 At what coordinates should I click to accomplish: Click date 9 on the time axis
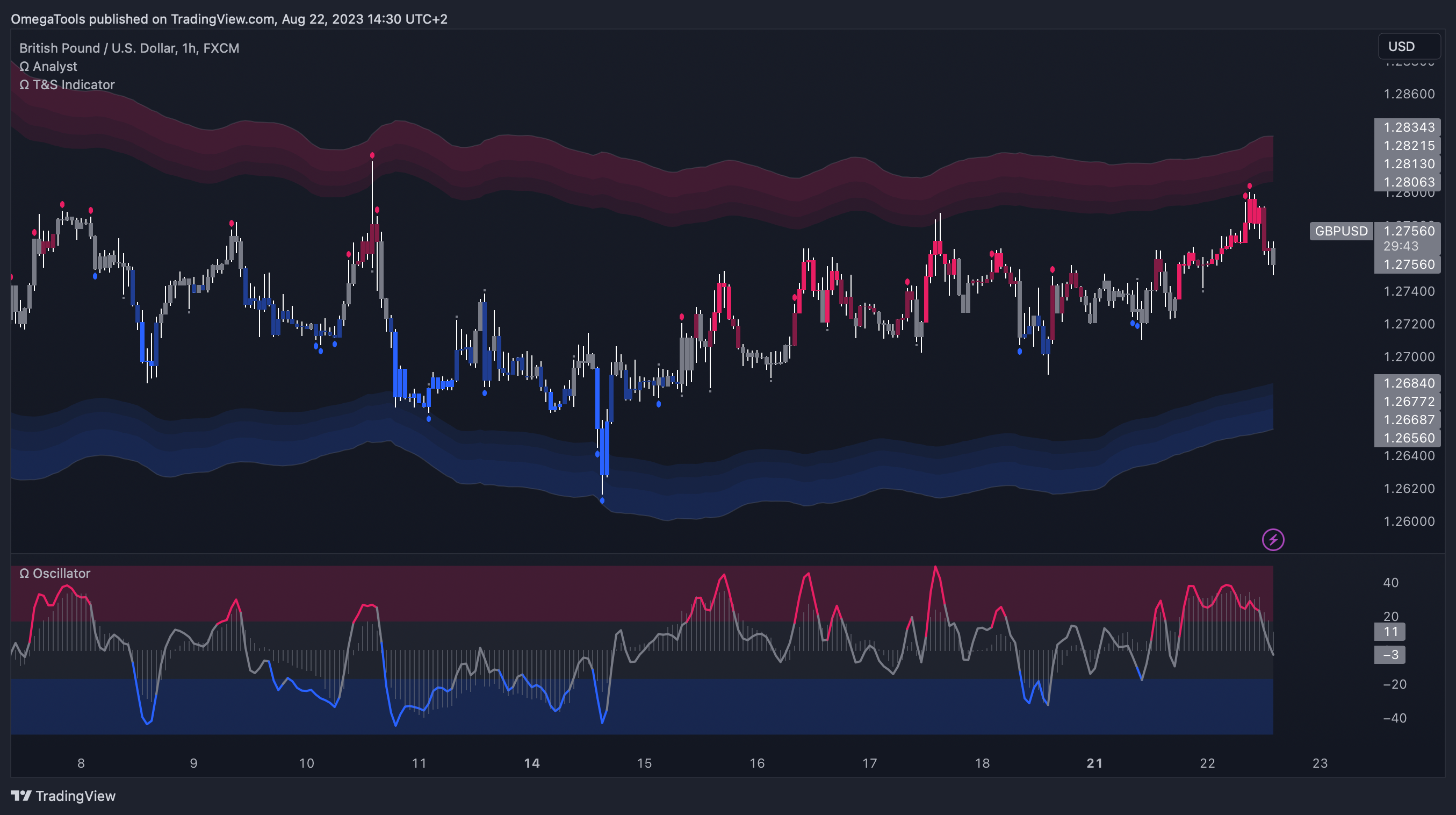tap(193, 763)
